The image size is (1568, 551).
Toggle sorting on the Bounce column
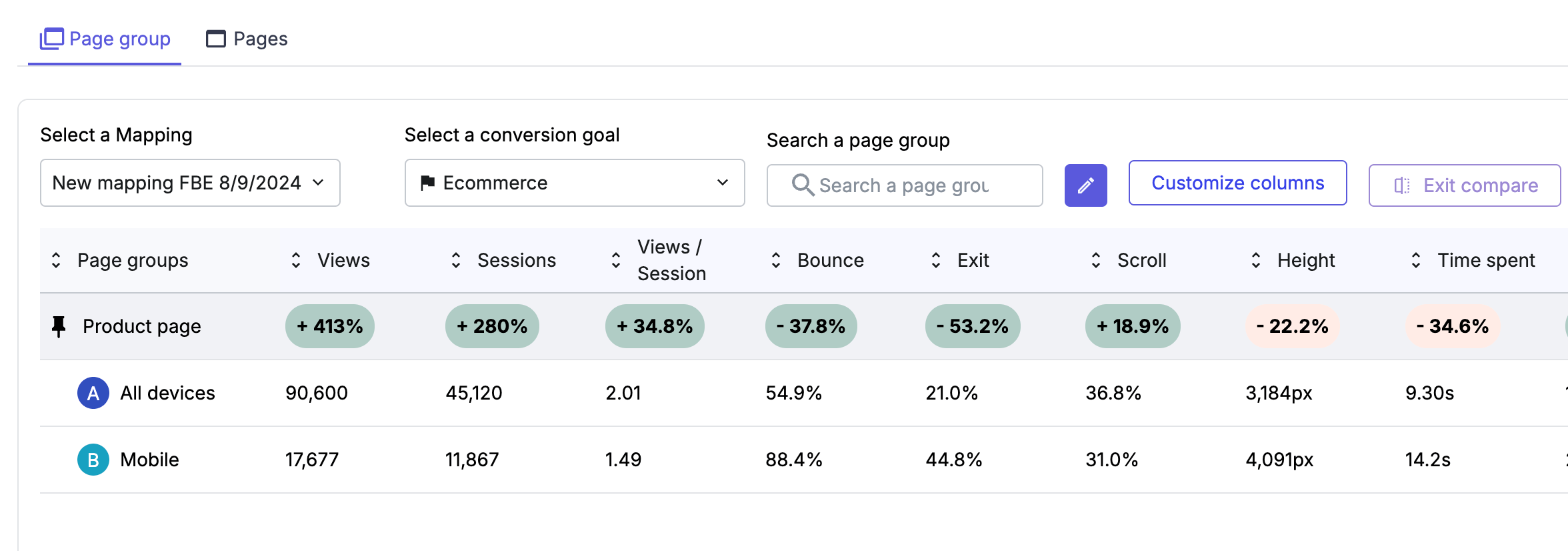[775, 260]
